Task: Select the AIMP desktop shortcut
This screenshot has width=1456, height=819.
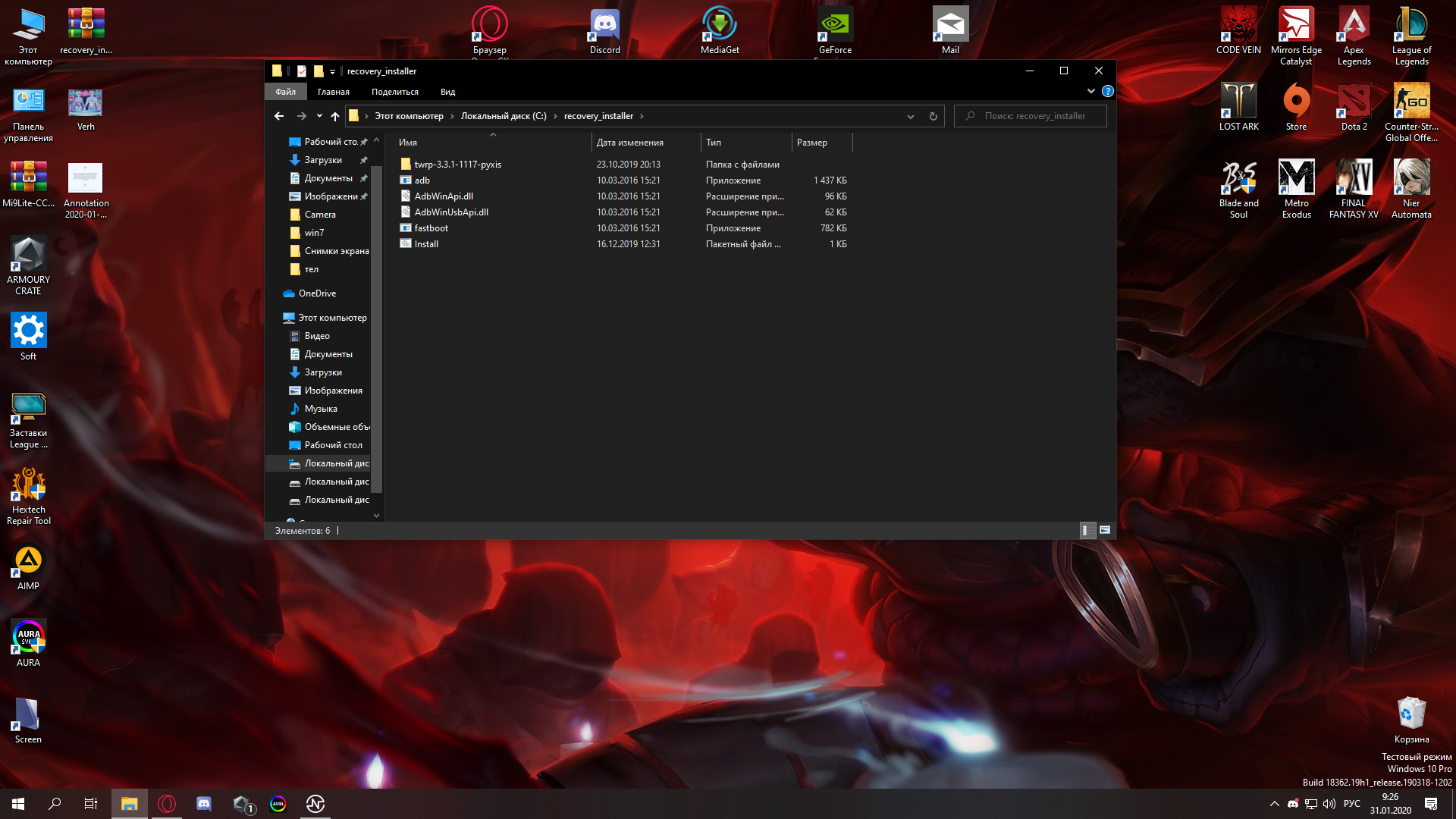Action: click(x=28, y=568)
